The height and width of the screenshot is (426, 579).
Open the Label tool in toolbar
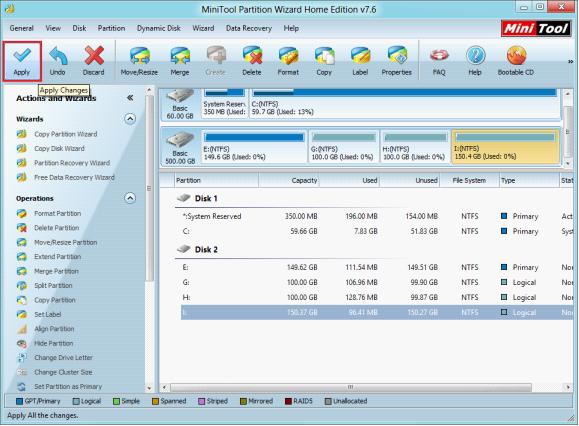[x=360, y=61]
